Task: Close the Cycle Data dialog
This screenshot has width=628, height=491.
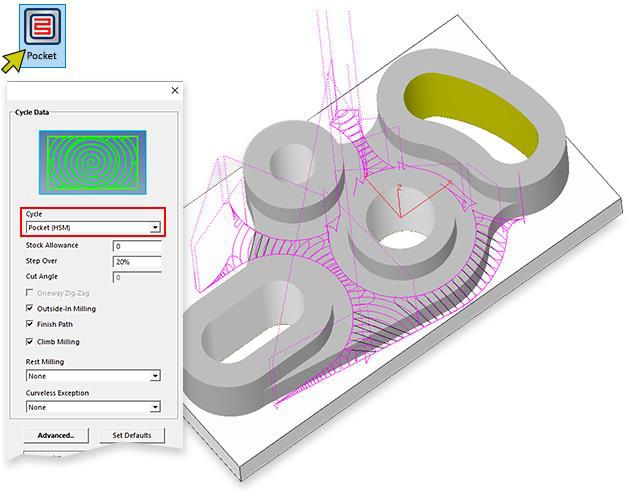Action: (175, 91)
